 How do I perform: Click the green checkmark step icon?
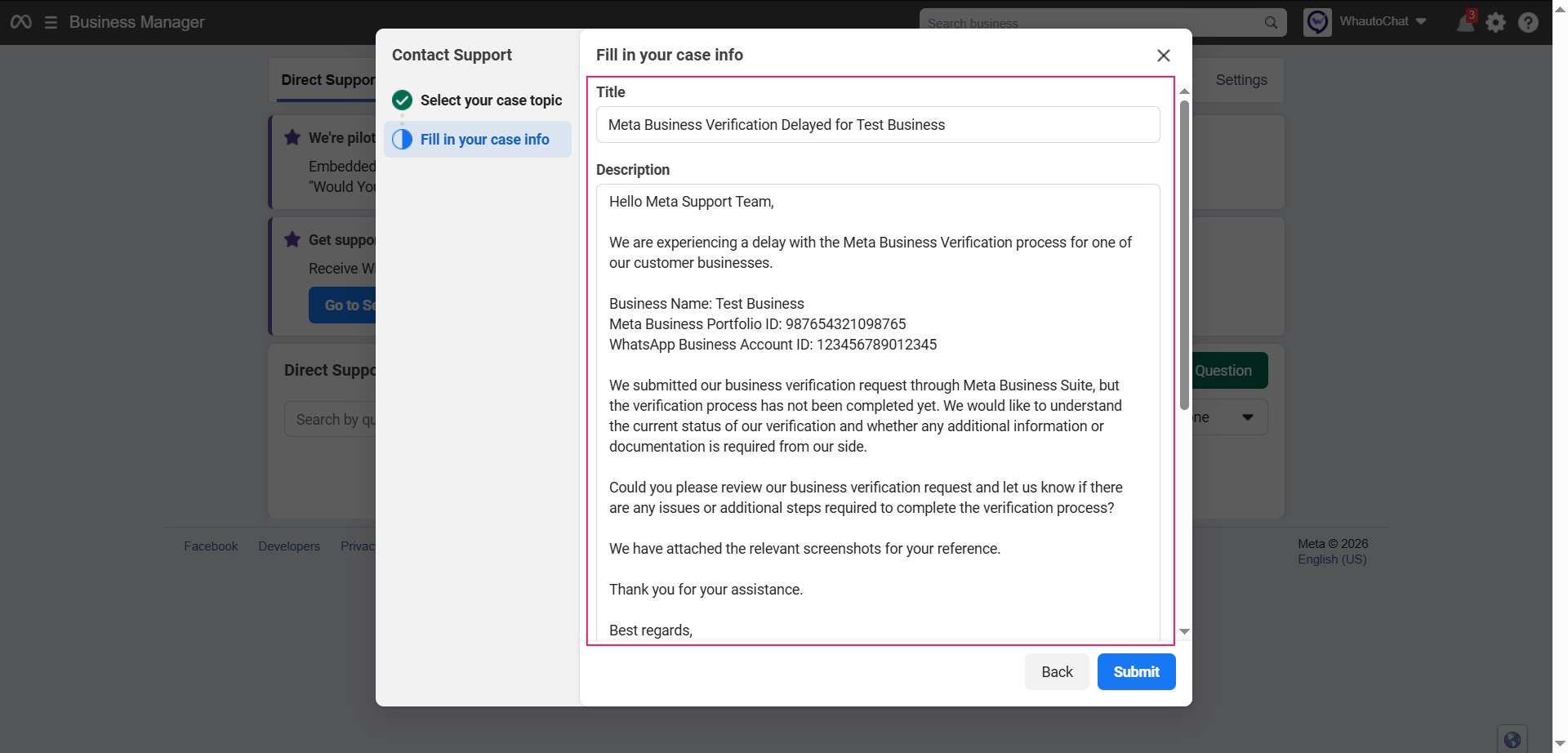tap(402, 100)
